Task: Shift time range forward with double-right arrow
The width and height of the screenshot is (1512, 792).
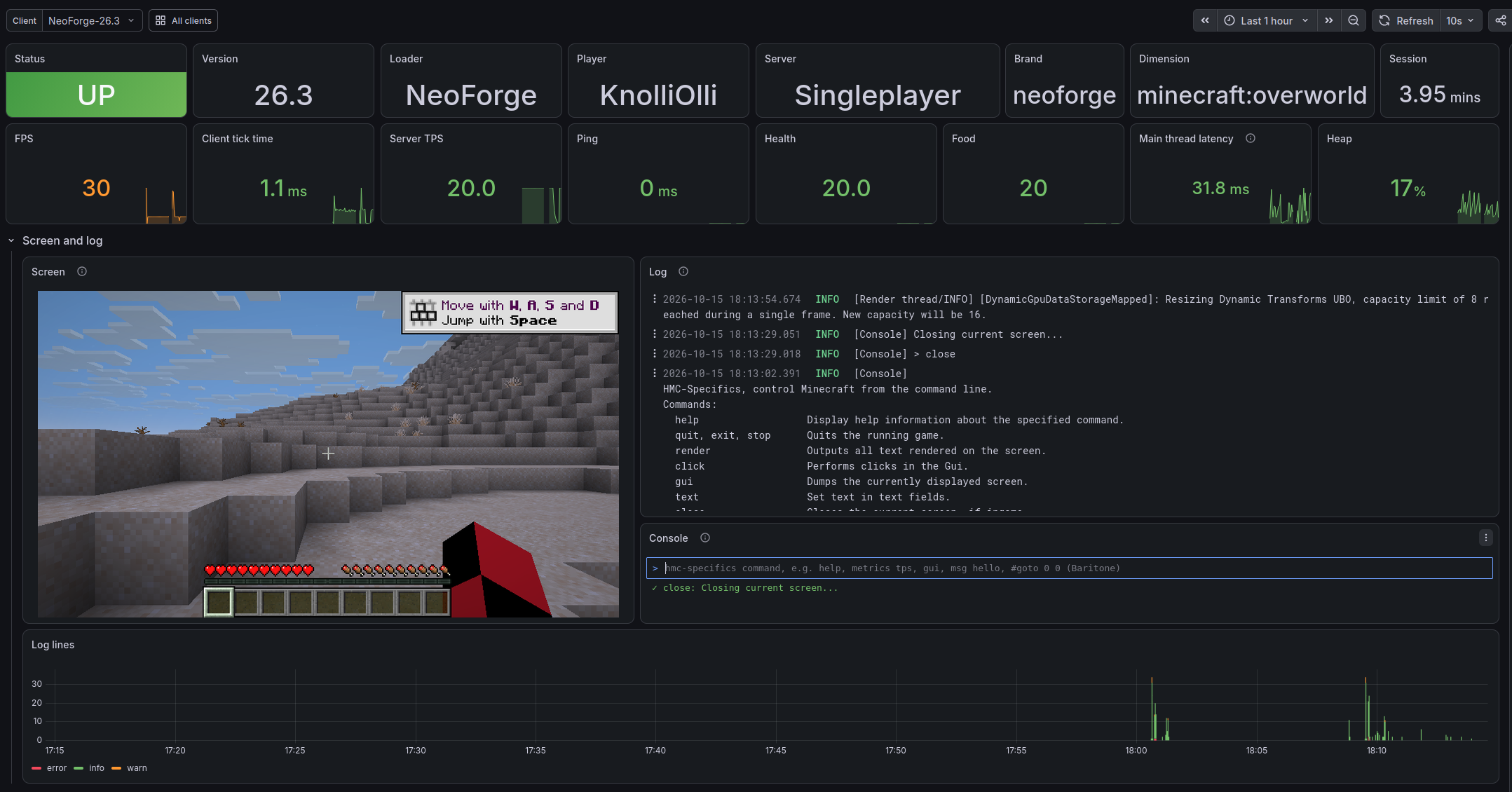Action: pyautogui.click(x=1328, y=21)
